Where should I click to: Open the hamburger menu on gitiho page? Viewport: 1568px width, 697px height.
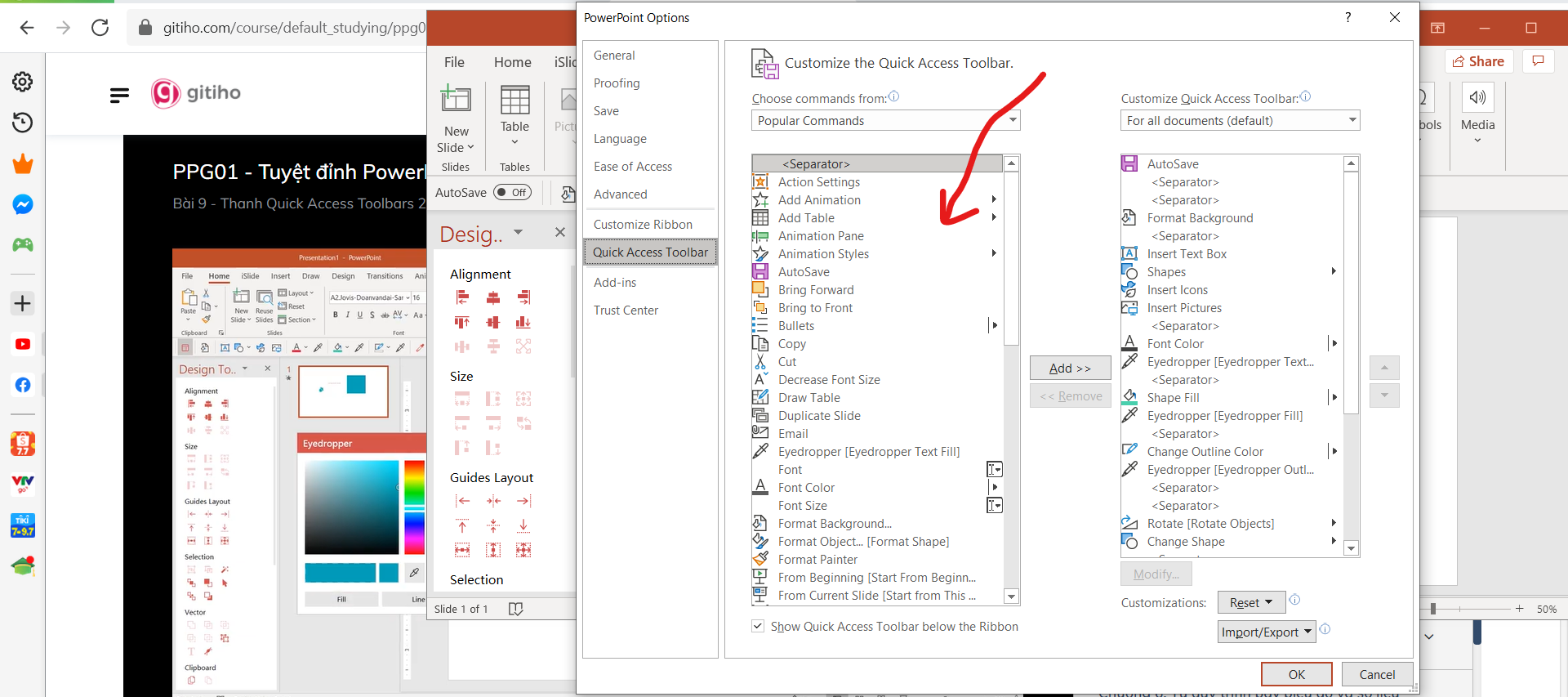[119, 95]
